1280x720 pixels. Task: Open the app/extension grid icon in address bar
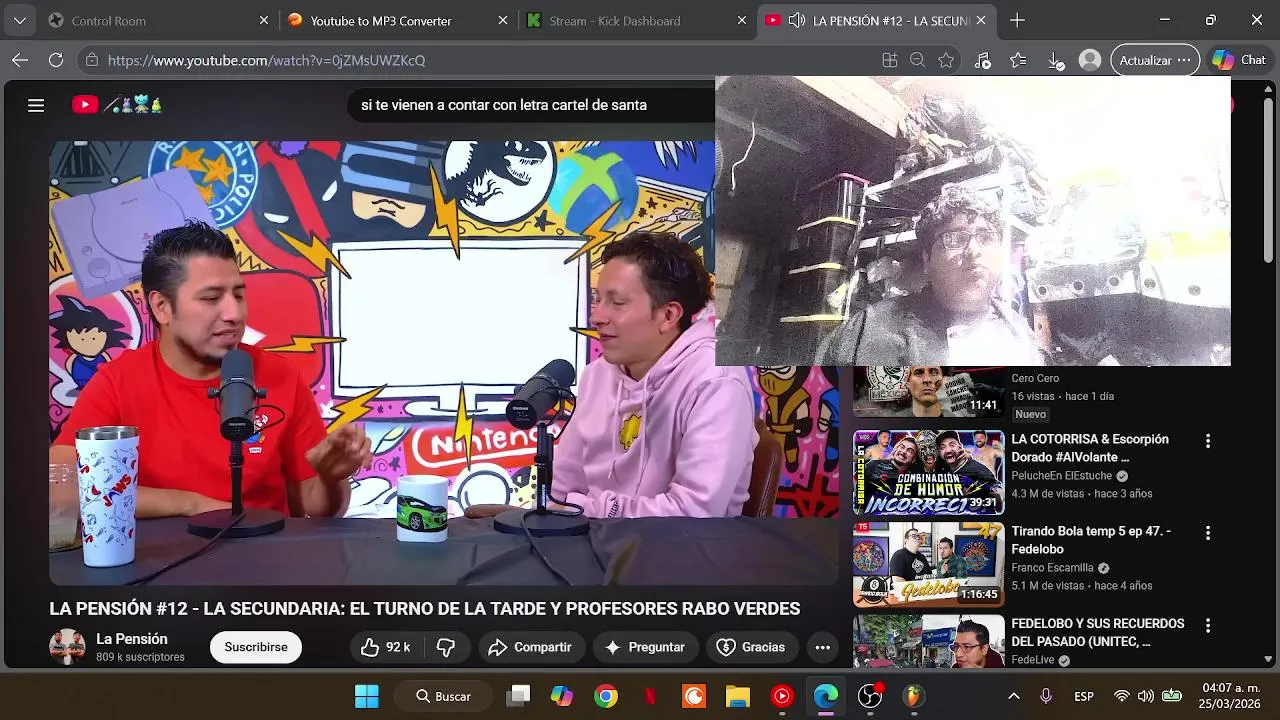coord(890,60)
